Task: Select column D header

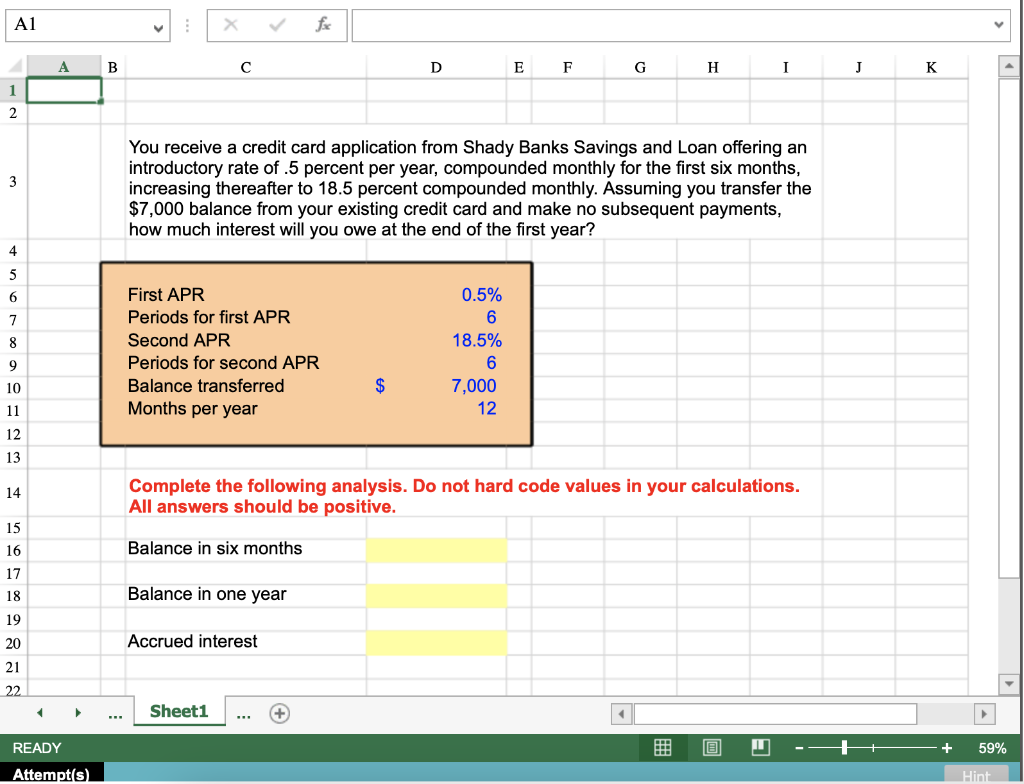Action: (436, 67)
